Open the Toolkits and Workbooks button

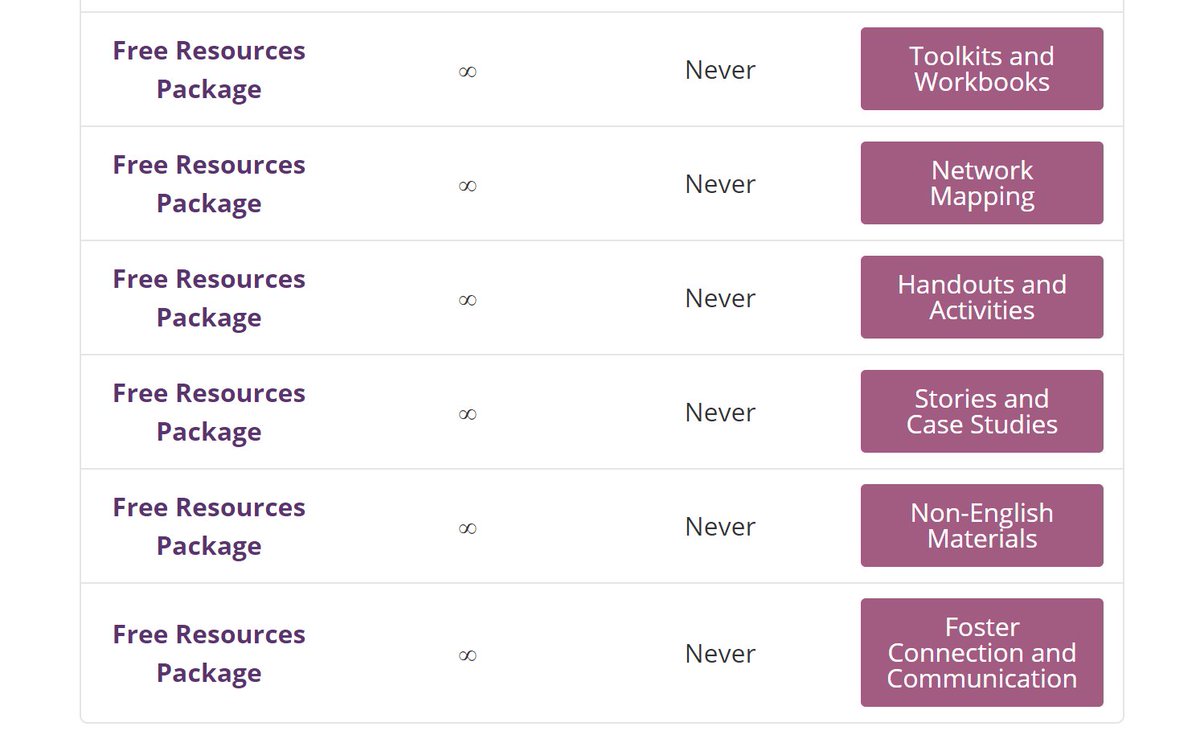click(x=981, y=69)
